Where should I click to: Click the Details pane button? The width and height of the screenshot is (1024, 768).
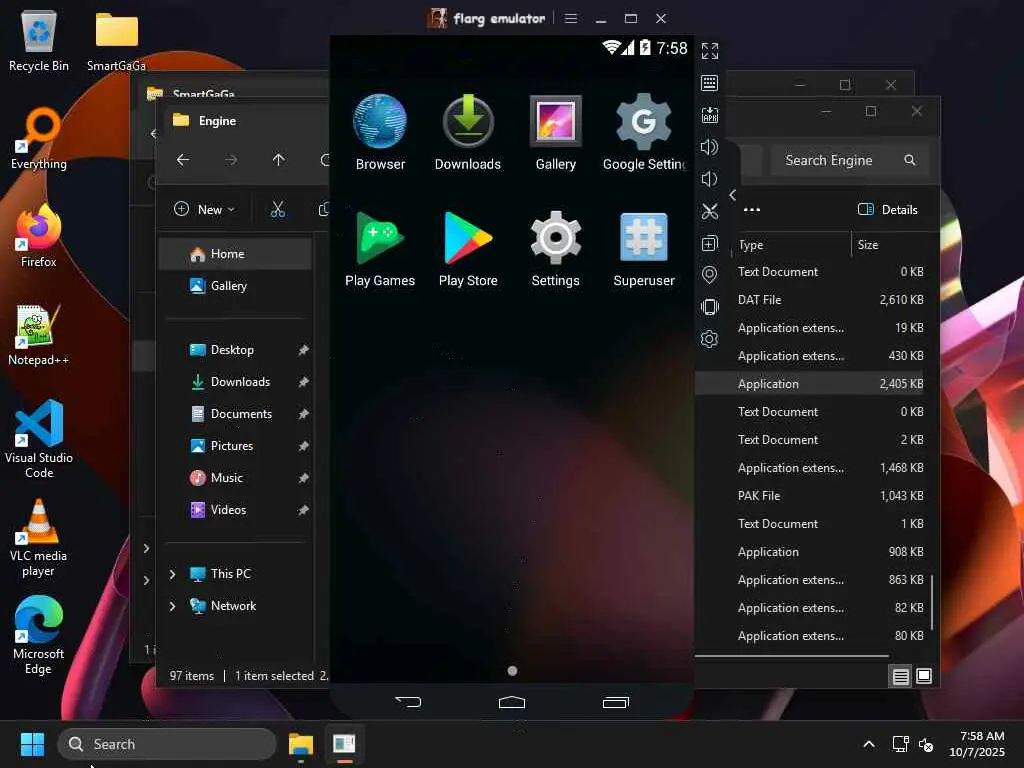tap(888, 210)
